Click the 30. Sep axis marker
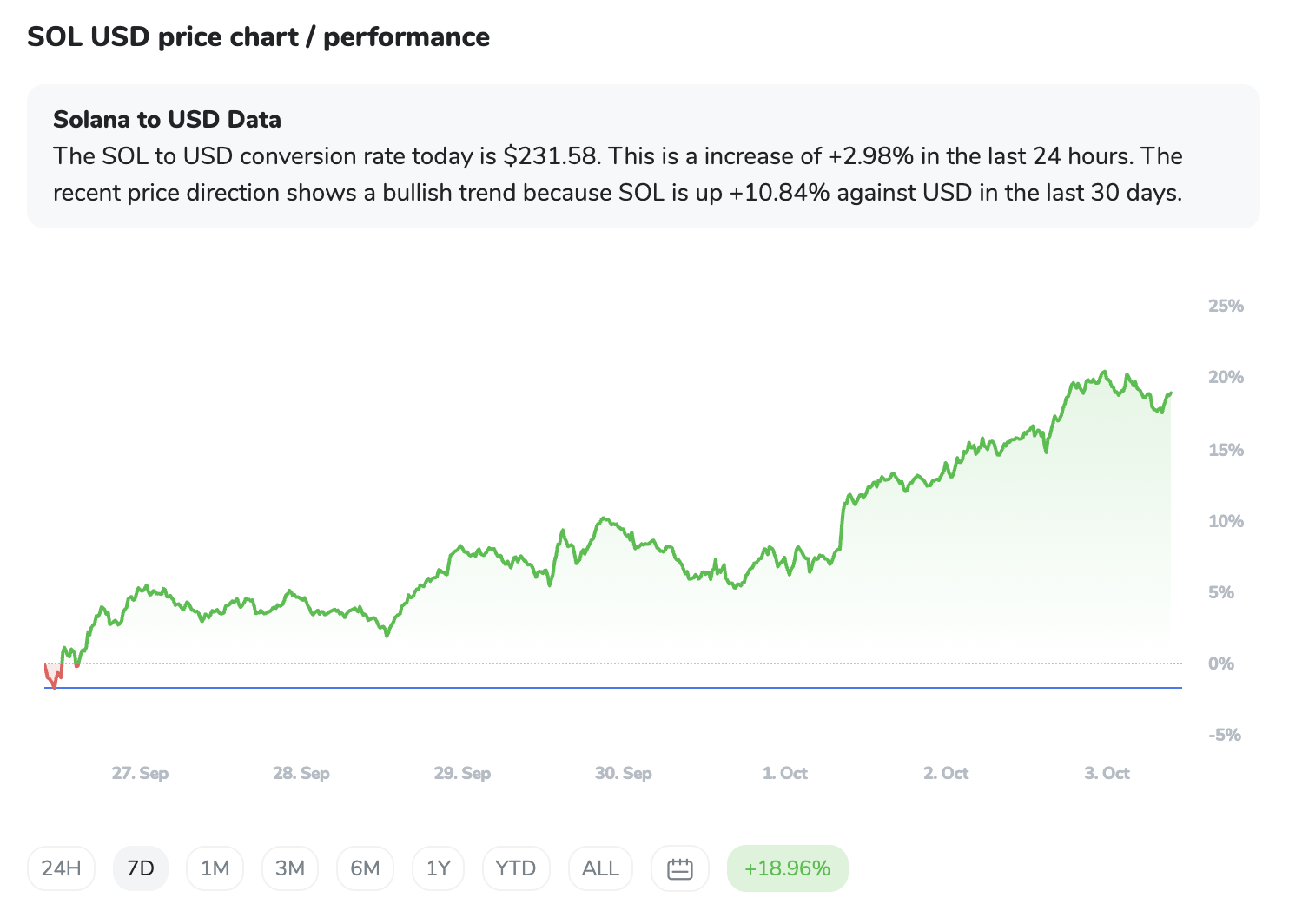Viewport: 1289px width, 924px height. coord(623,773)
